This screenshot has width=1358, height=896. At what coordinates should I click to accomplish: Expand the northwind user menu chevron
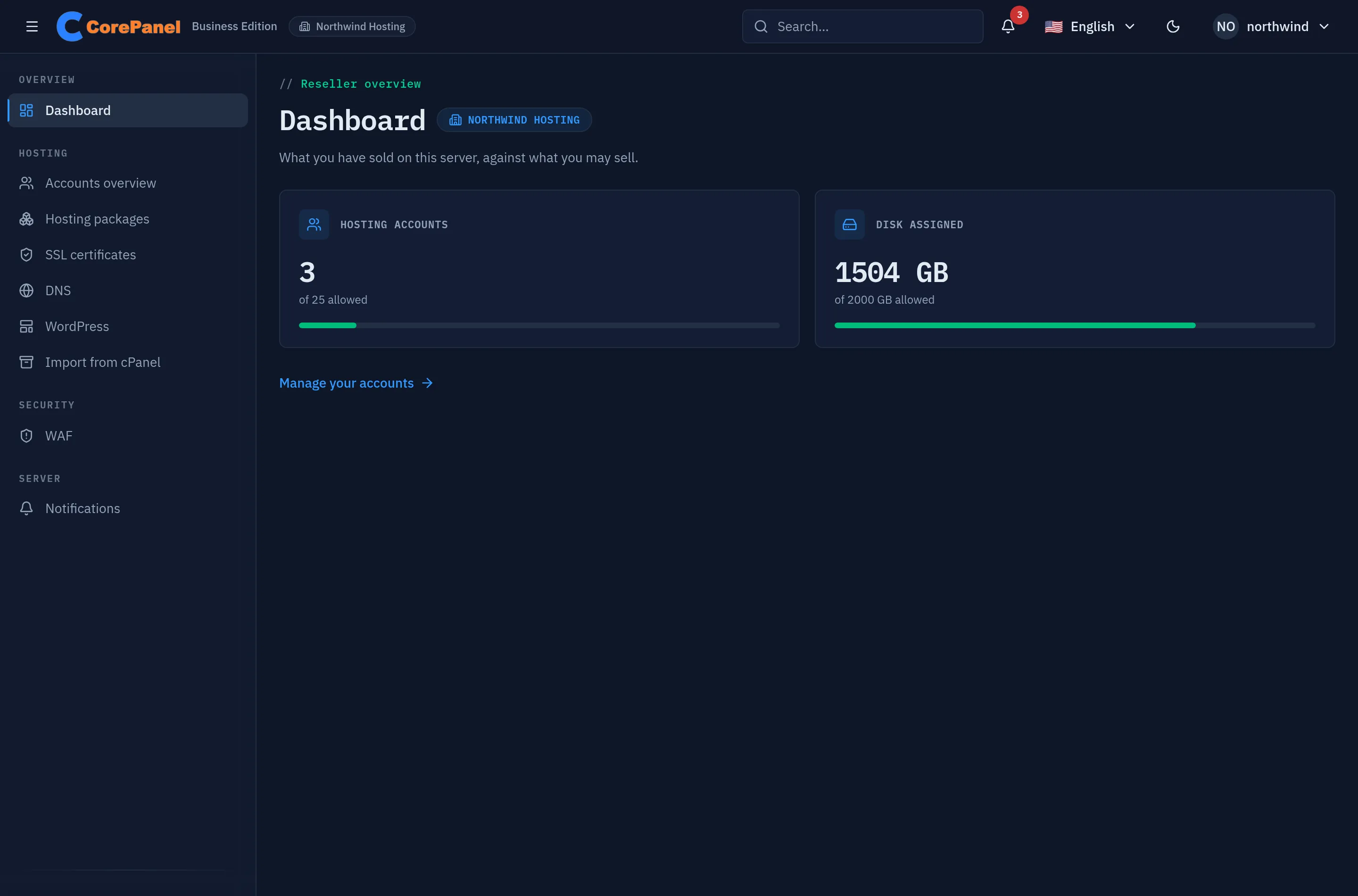pos(1324,26)
